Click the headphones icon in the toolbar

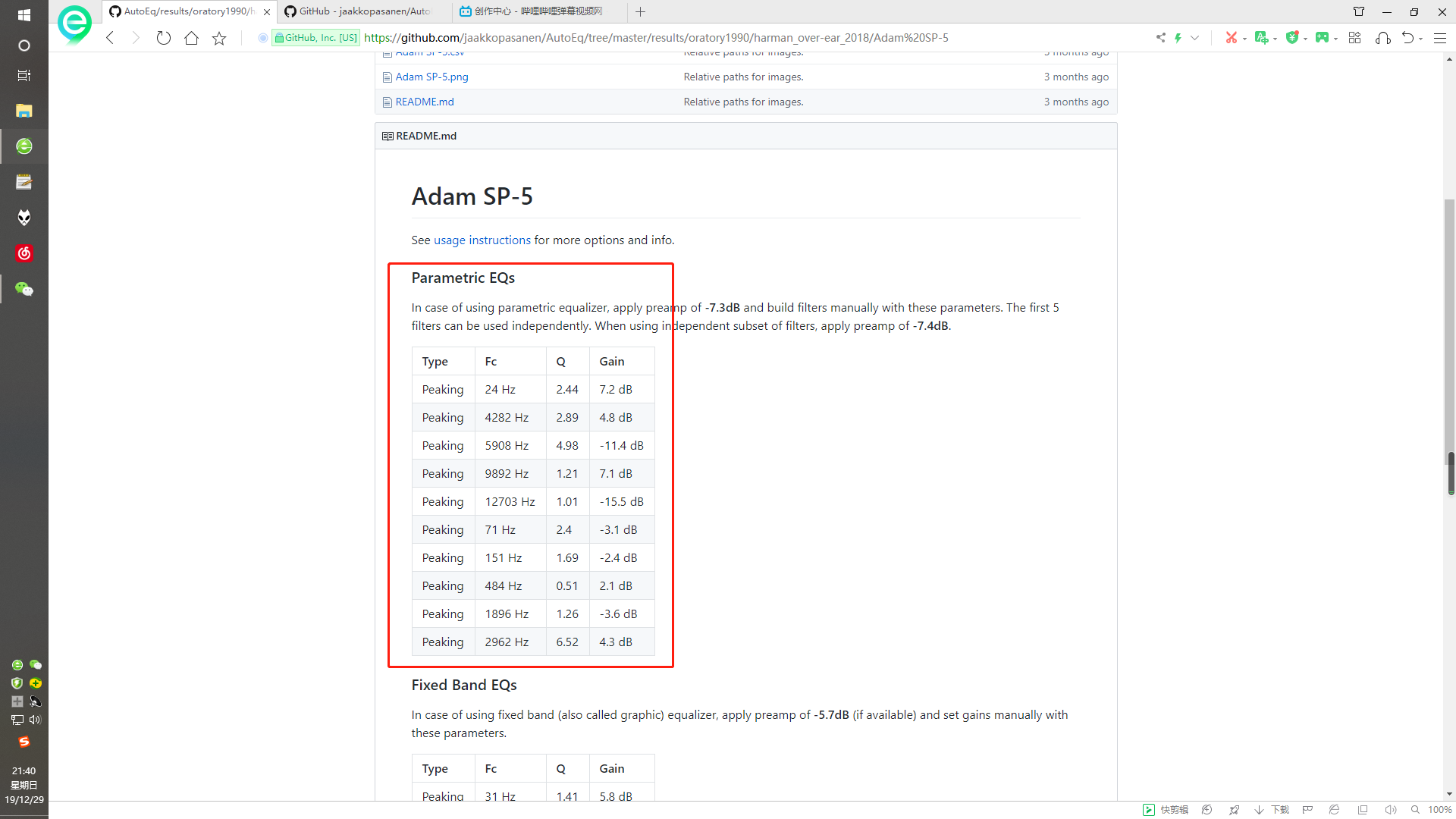tap(1382, 38)
